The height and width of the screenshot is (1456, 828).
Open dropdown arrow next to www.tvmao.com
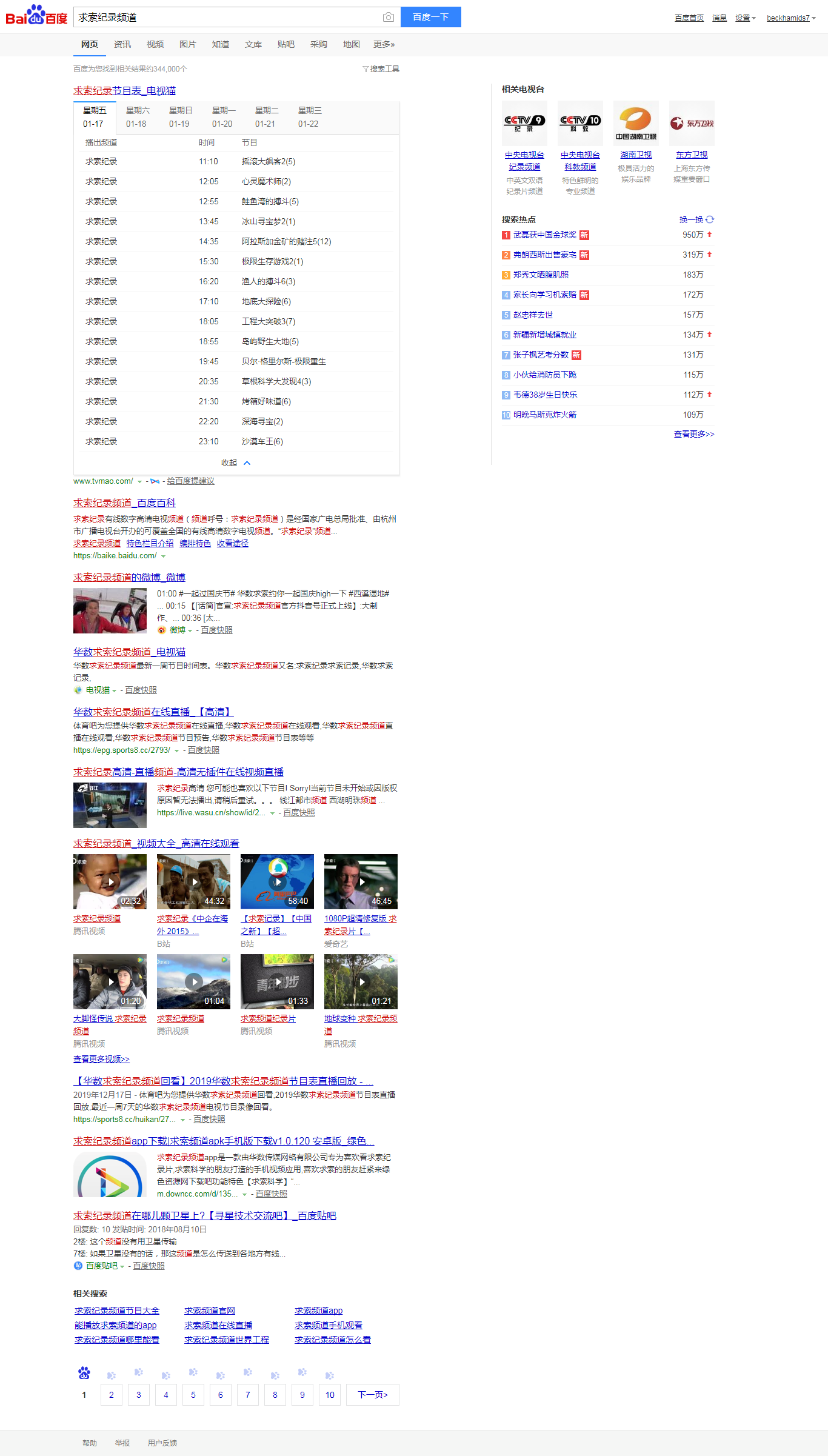[140, 482]
